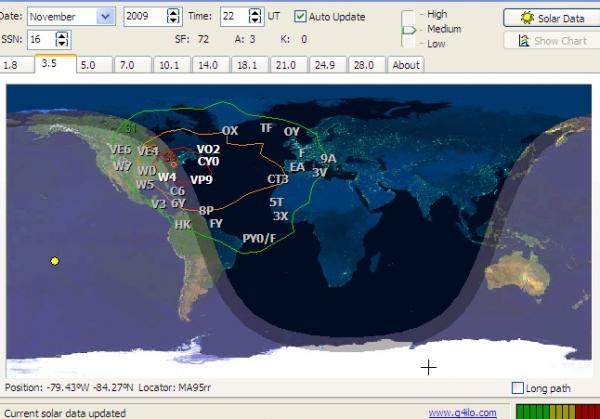The image size is (600, 419).
Task: Click the SSN value spinner arrows
Action: pyautogui.click(x=62, y=39)
